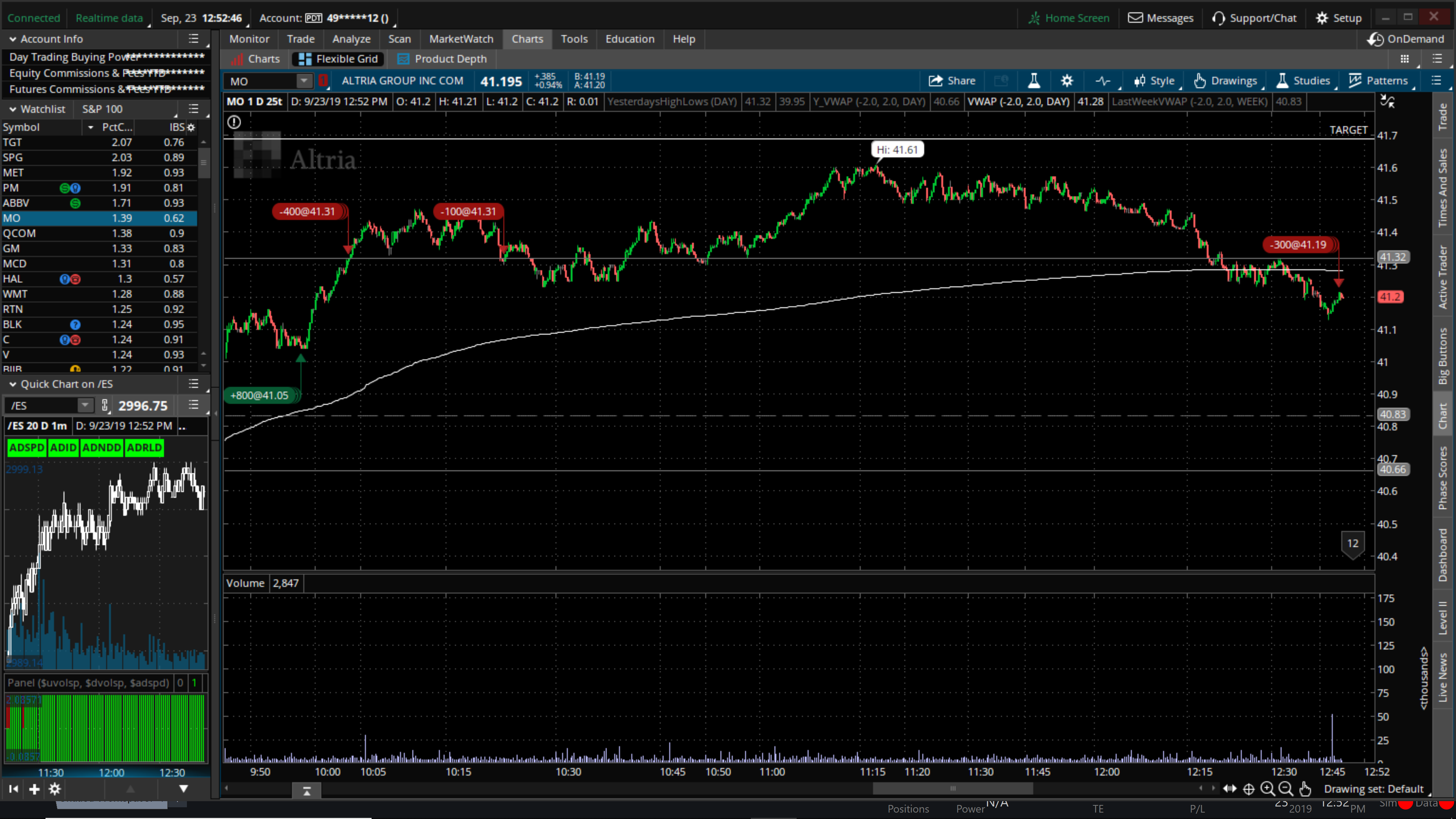This screenshot has height=819, width=1456.
Task: Collapse the Account Info section
Action: coord(13,39)
